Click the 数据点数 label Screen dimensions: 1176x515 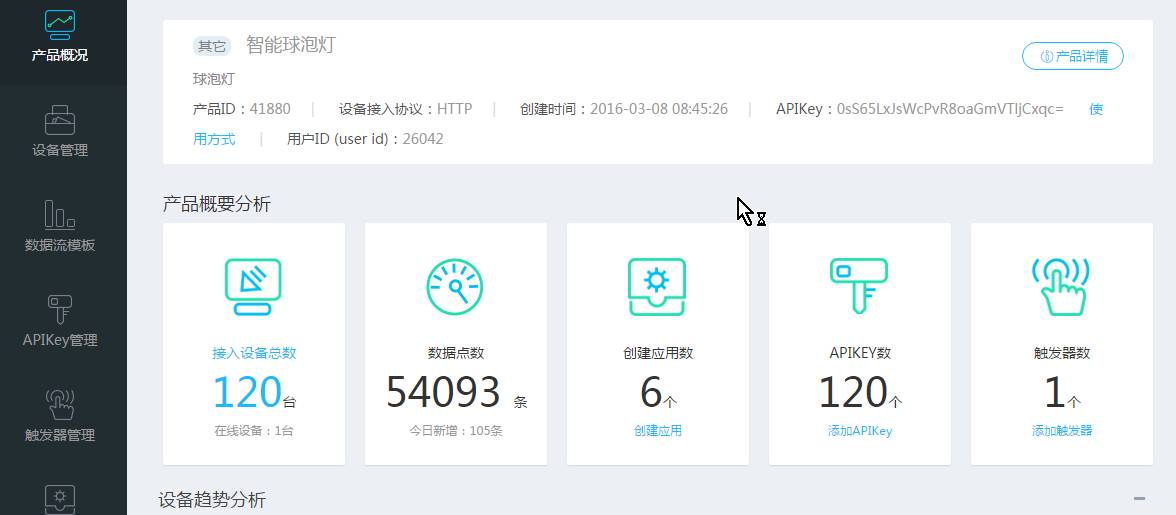point(456,353)
